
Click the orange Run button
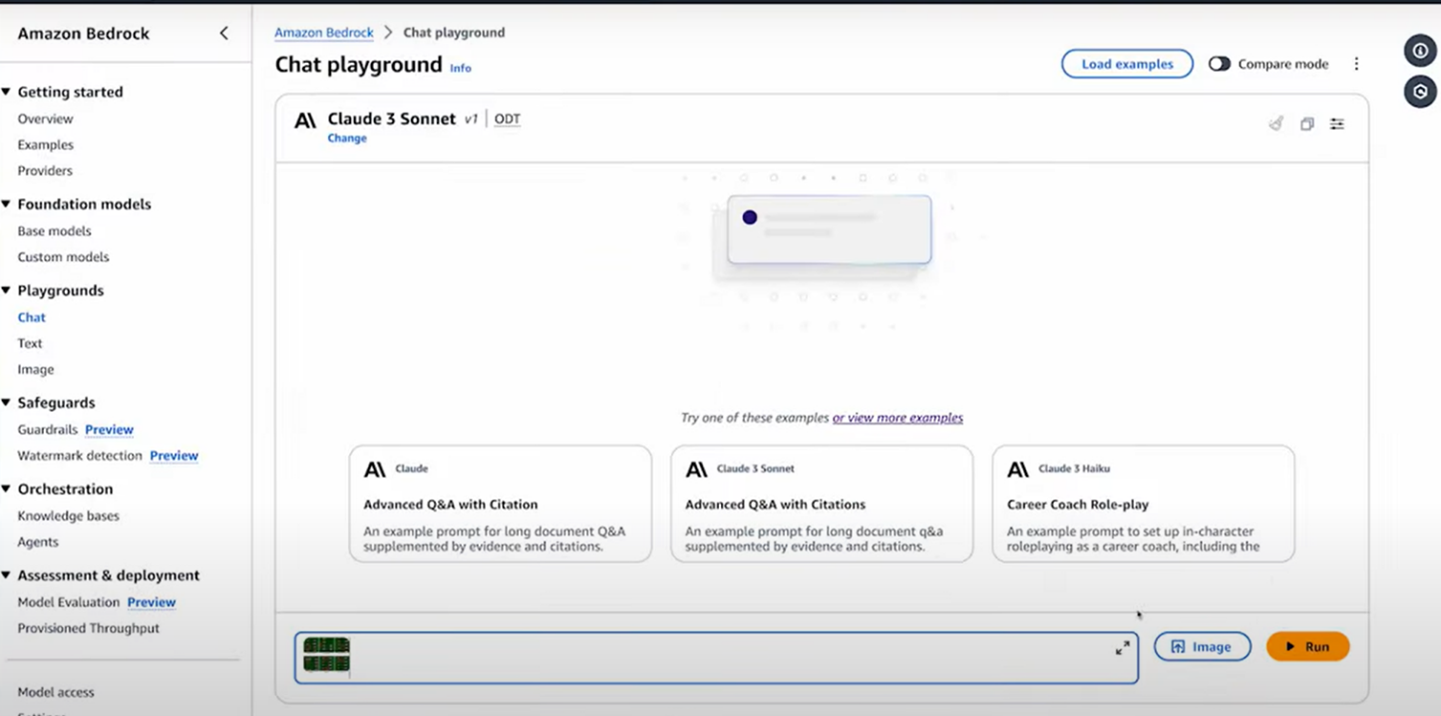click(x=1308, y=647)
